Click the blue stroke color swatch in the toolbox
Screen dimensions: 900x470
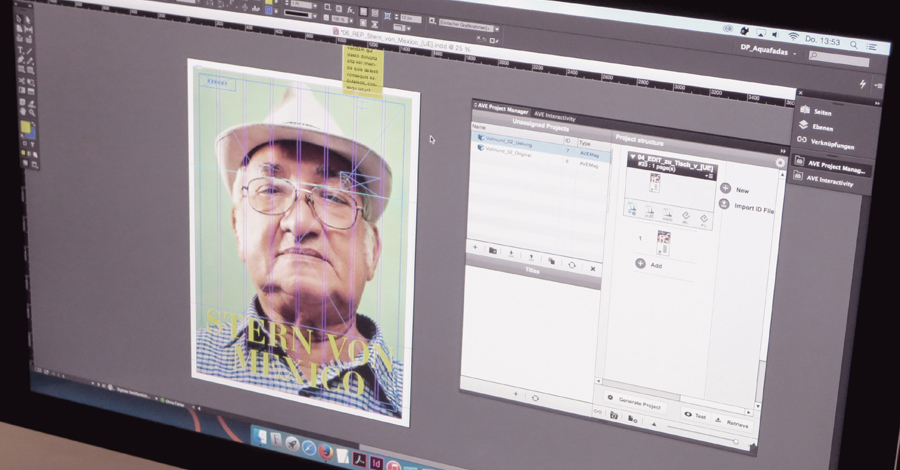tap(32, 134)
